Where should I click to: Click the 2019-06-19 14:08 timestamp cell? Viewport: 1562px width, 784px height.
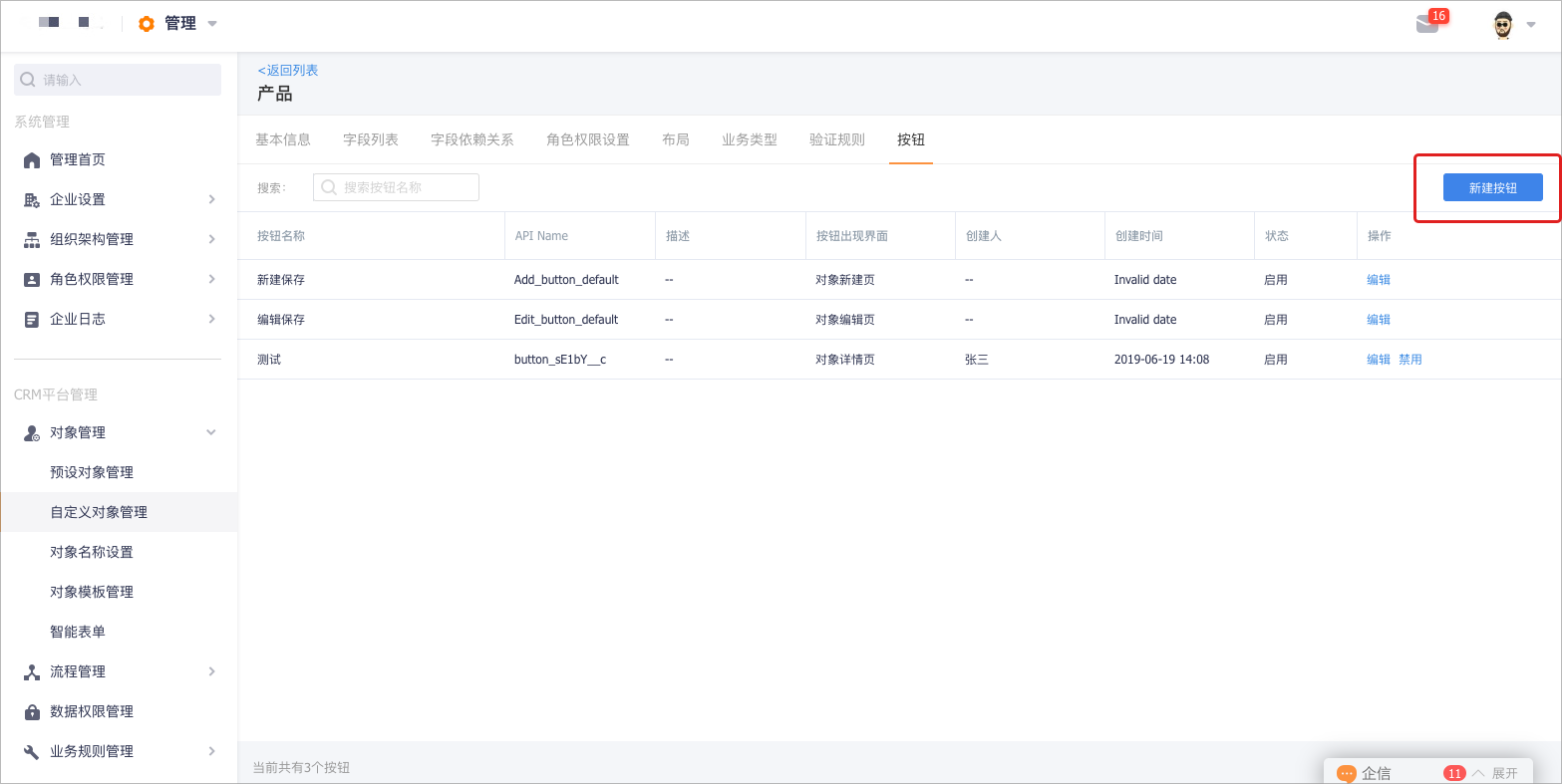1161,360
